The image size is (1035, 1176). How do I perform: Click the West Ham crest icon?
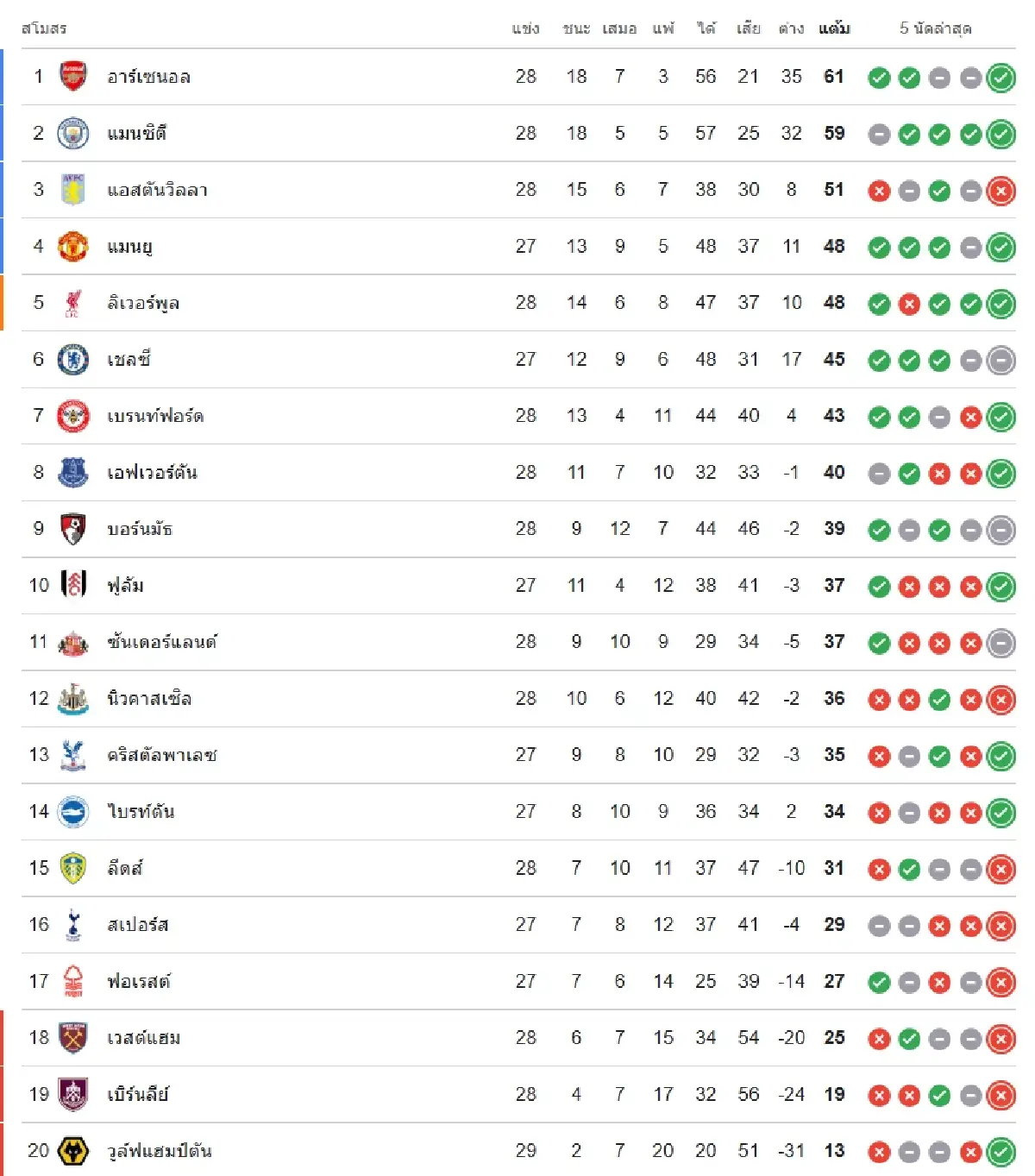[x=73, y=1038]
